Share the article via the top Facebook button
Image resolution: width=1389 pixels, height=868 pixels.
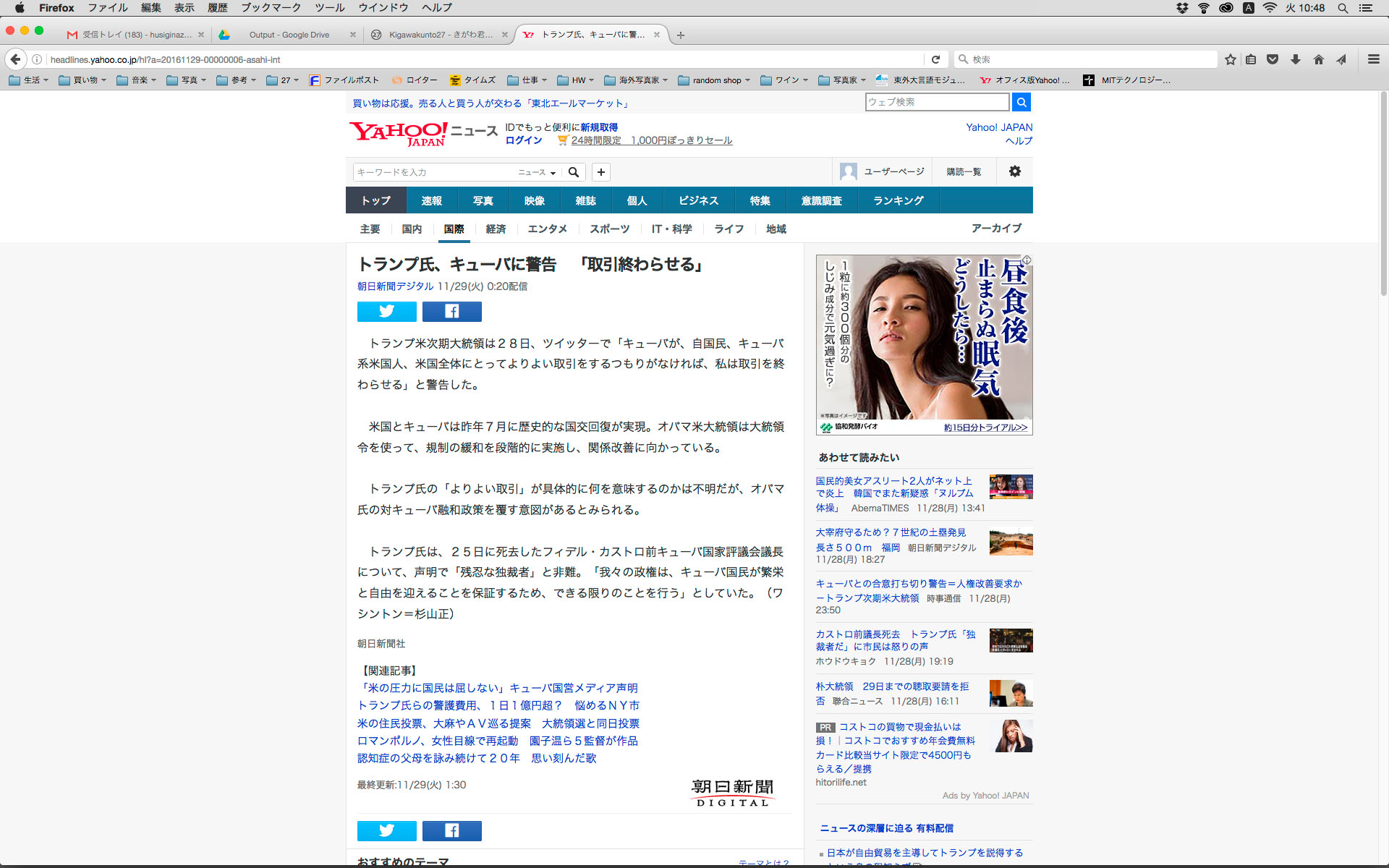[451, 311]
